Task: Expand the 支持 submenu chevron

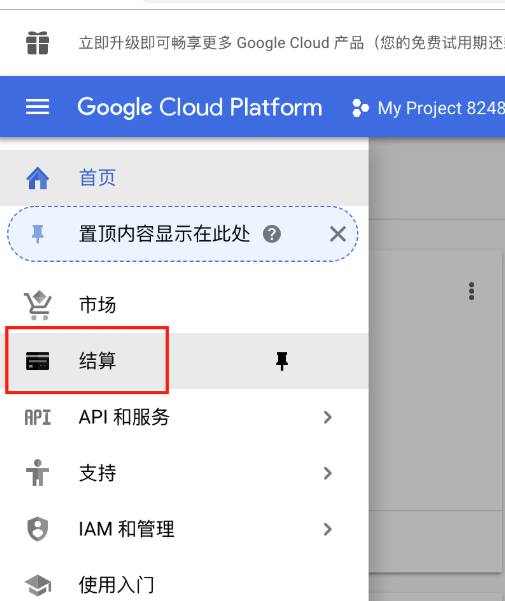Action: click(x=327, y=473)
